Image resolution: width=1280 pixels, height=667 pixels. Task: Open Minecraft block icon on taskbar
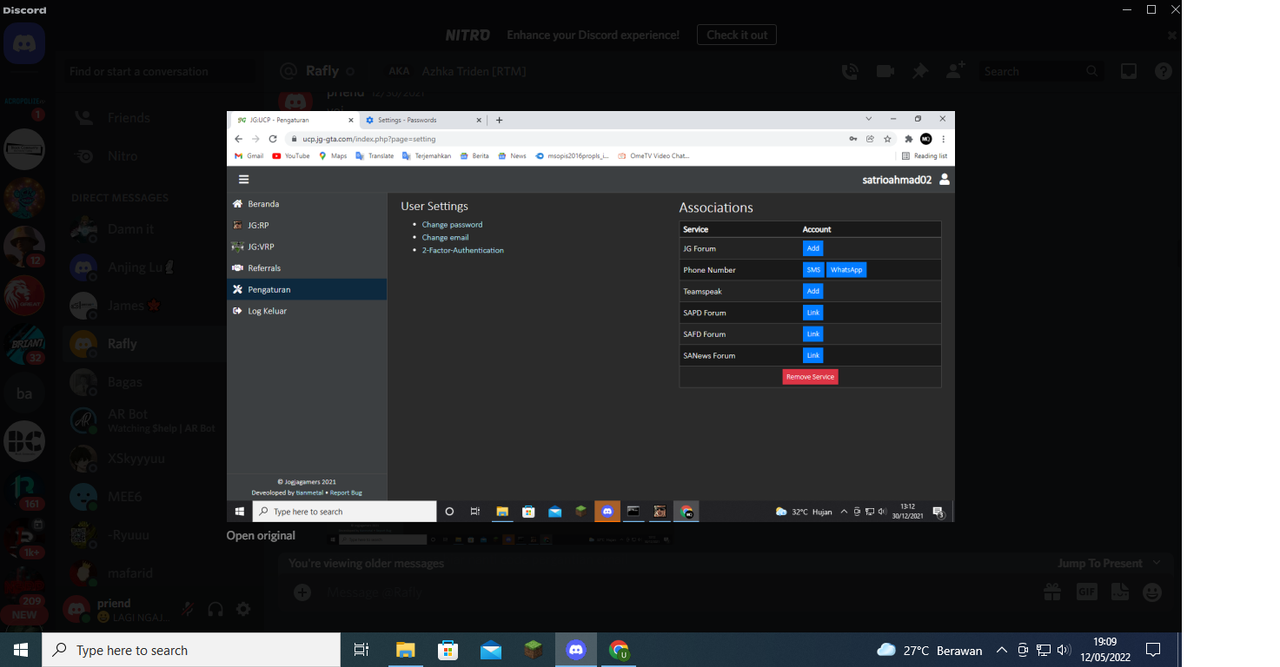click(533, 650)
